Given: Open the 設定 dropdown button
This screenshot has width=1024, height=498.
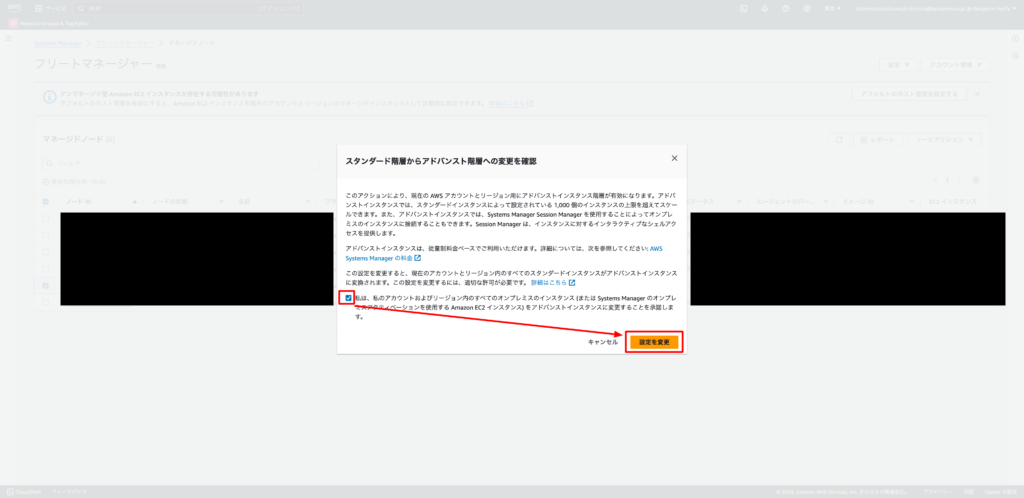Looking at the screenshot, I should 898,65.
